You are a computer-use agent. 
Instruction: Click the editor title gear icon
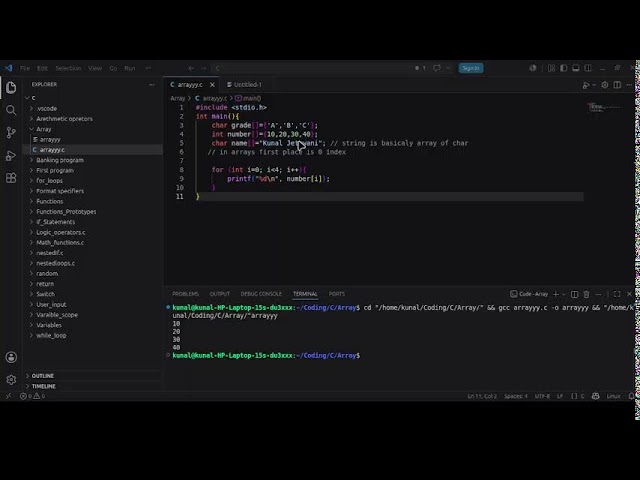605,85
